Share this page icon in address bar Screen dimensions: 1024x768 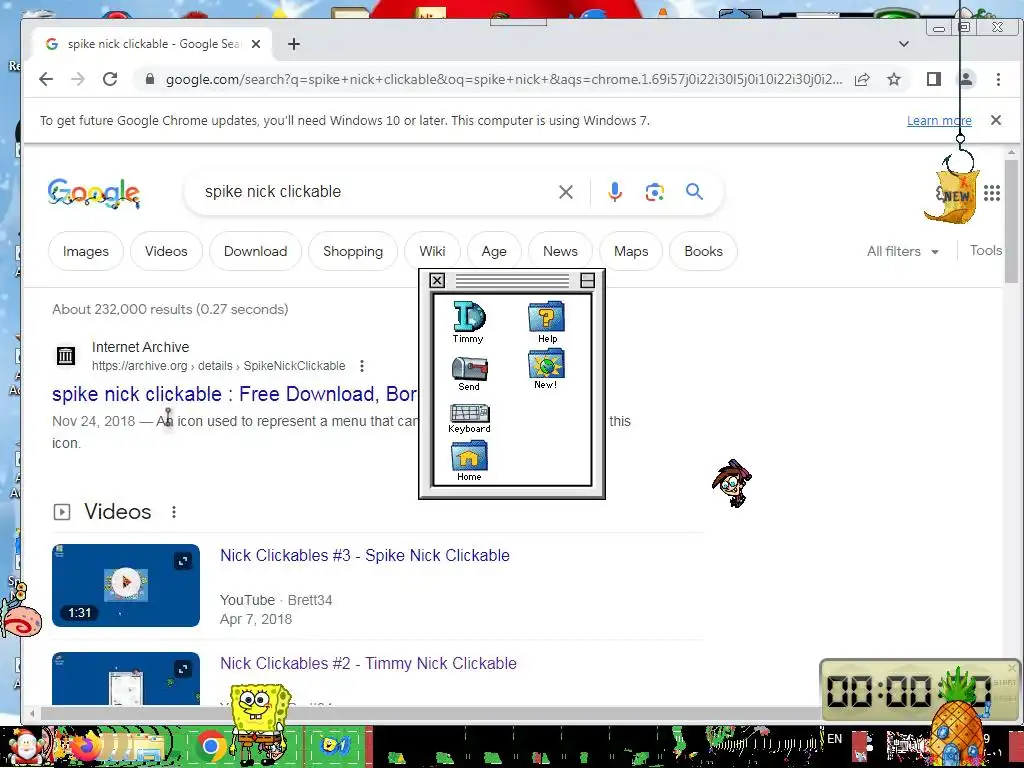pos(862,80)
